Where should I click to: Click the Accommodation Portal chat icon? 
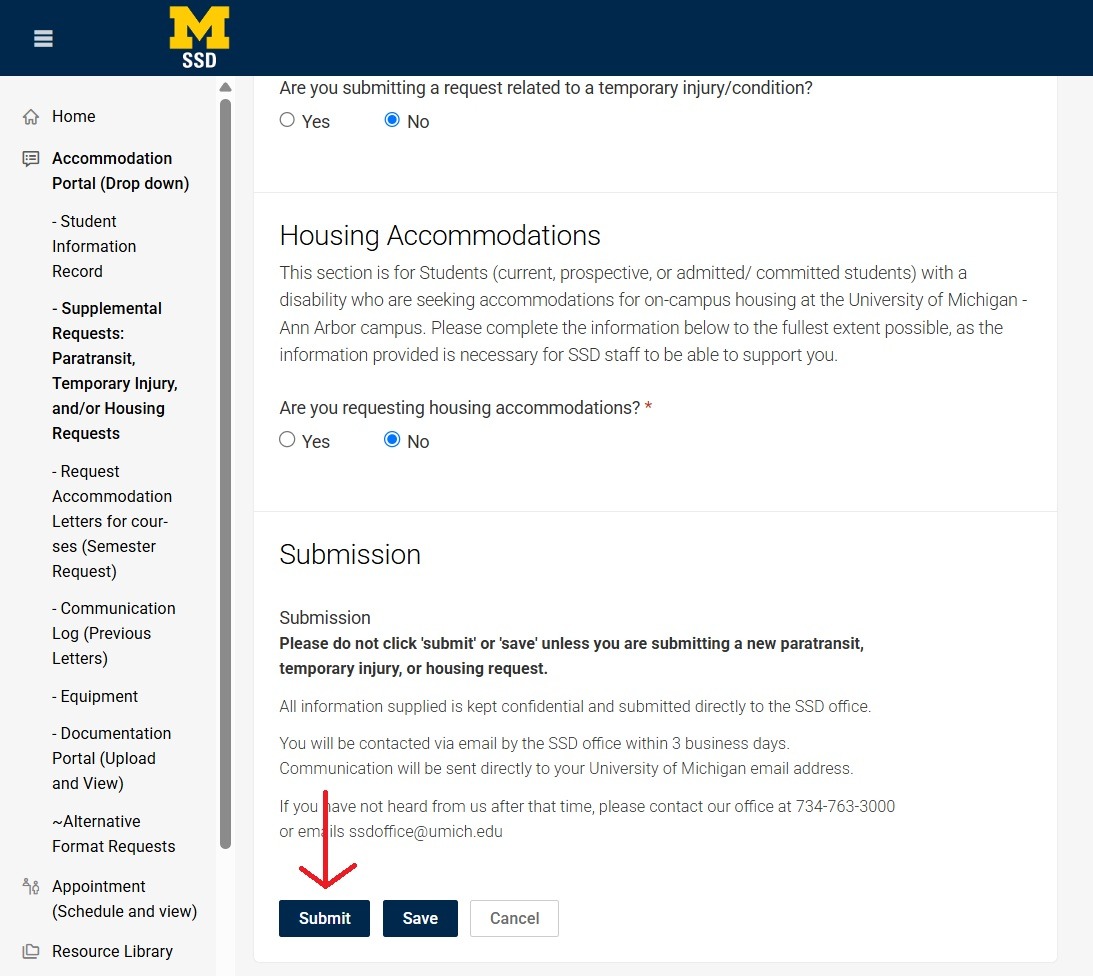coord(31,159)
